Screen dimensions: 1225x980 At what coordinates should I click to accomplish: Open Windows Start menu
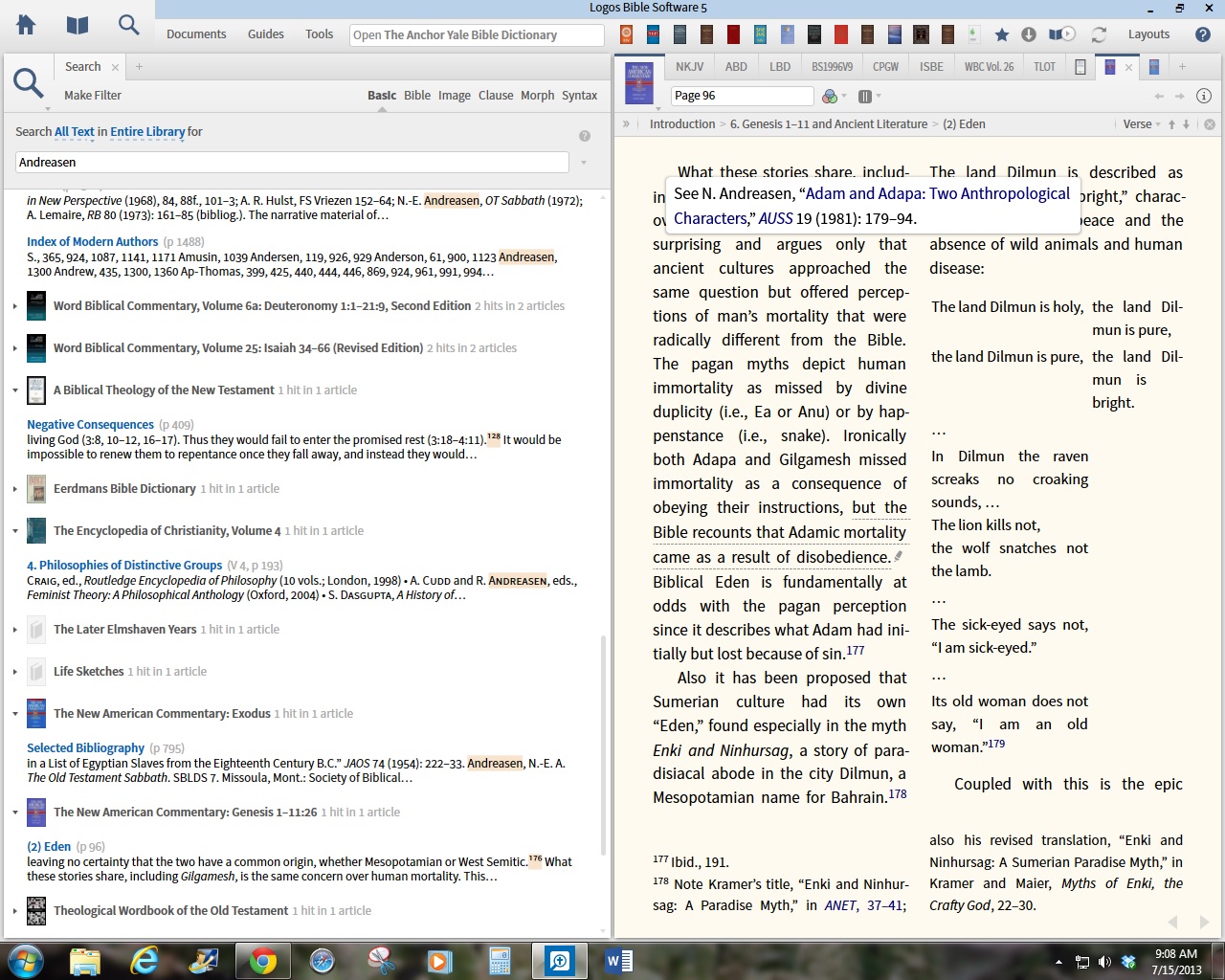[x=26, y=960]
